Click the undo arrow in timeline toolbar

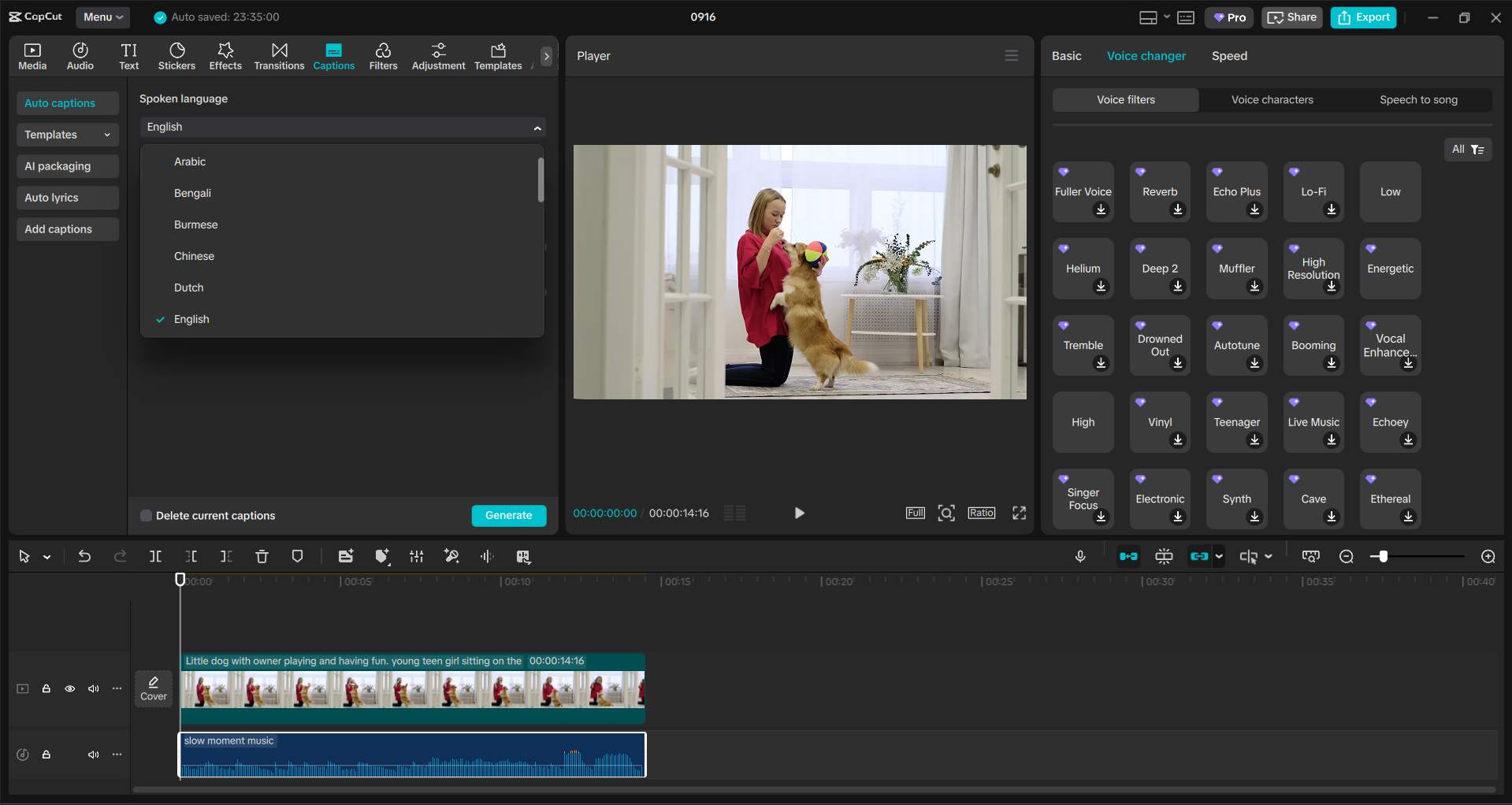click(84, 557)
